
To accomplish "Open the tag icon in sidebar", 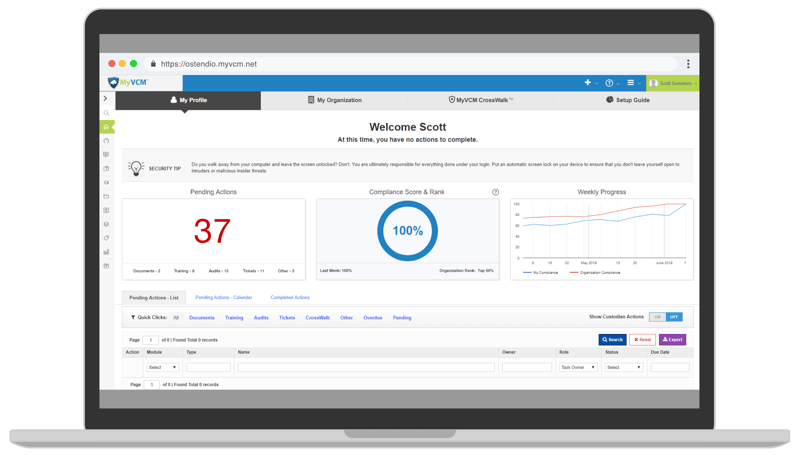I will (x=106, y=238).
